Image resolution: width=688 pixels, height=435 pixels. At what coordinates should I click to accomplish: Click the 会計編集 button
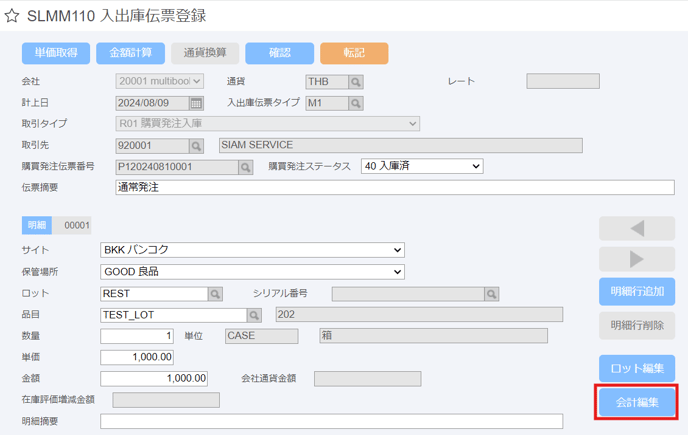click(x=637, y=402)
